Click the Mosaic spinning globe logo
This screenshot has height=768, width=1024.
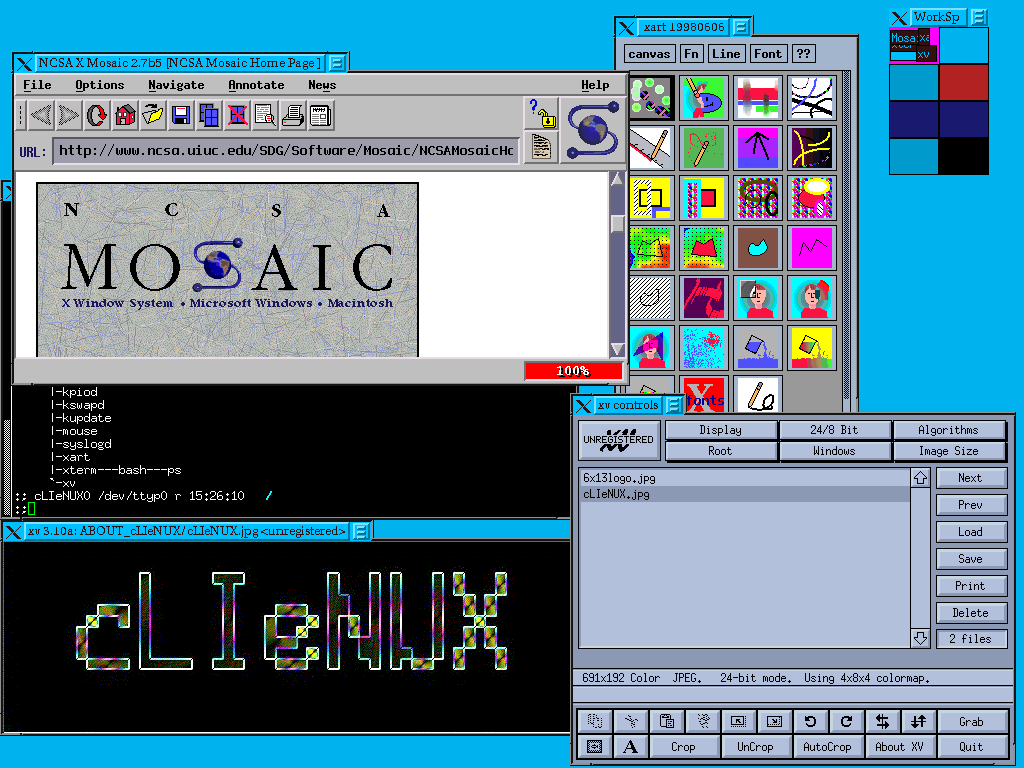[593, 129]
